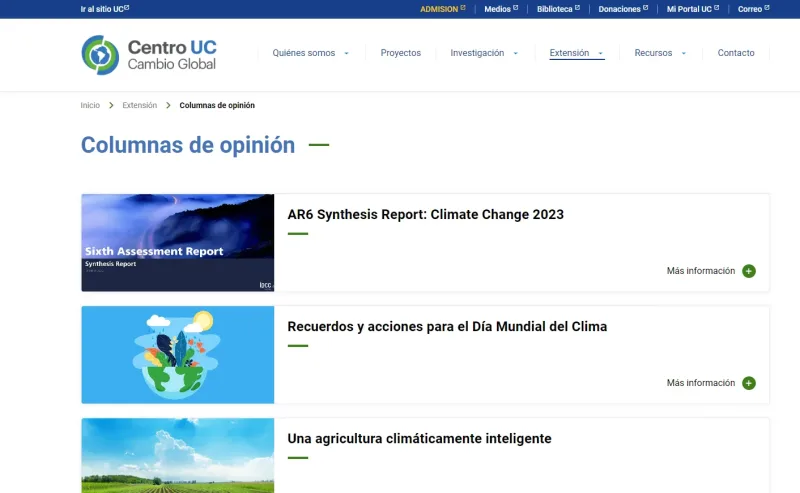Open the Proyectos menu item
Image resolution: width=800 pixels, height=493 pixels.
401,53
